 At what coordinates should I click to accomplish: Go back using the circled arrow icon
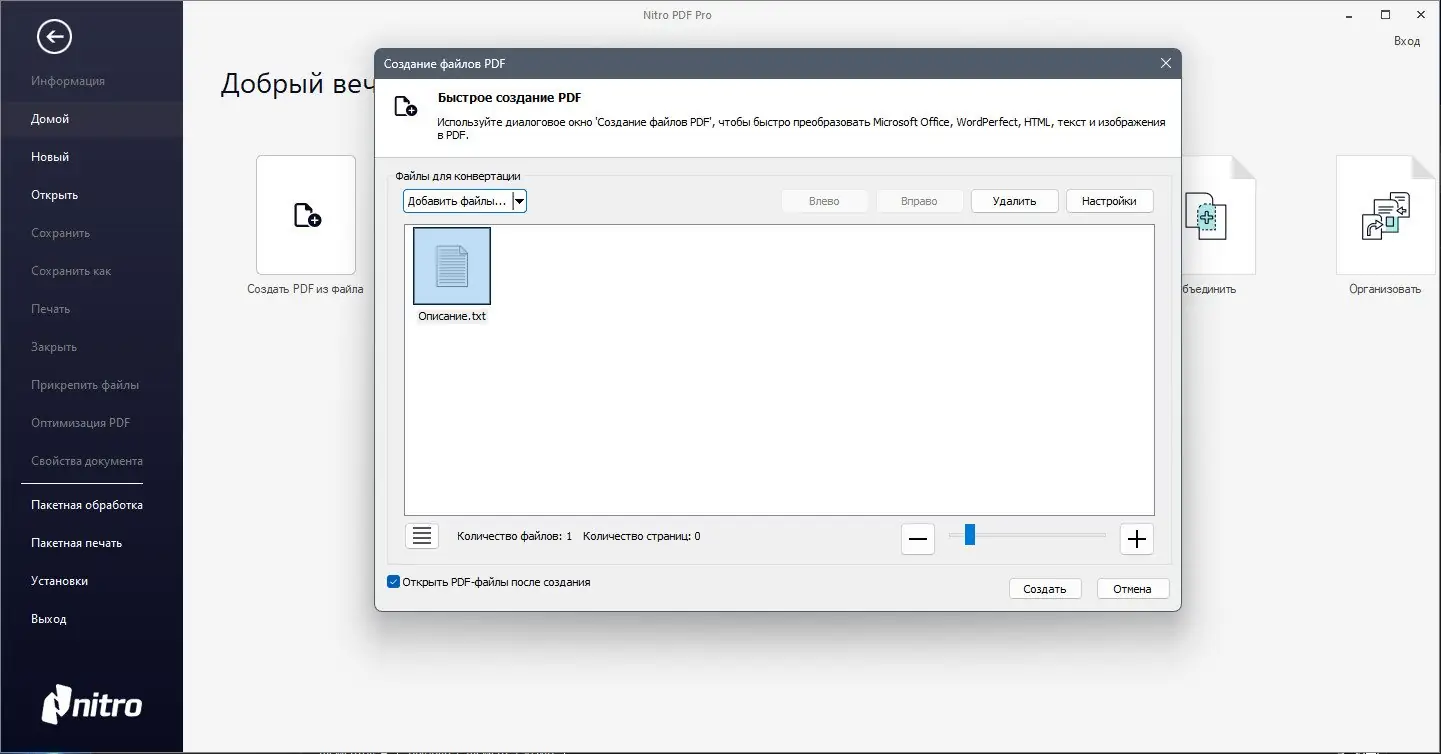click(54, 38)
